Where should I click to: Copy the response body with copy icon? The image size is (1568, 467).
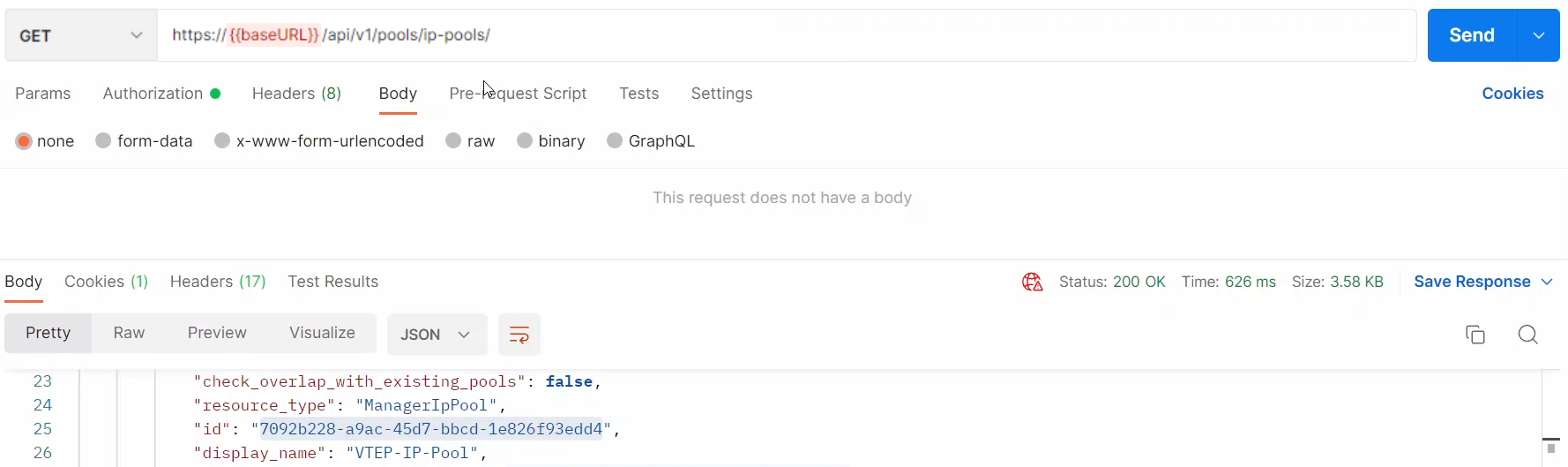[x=1475, y=335]
